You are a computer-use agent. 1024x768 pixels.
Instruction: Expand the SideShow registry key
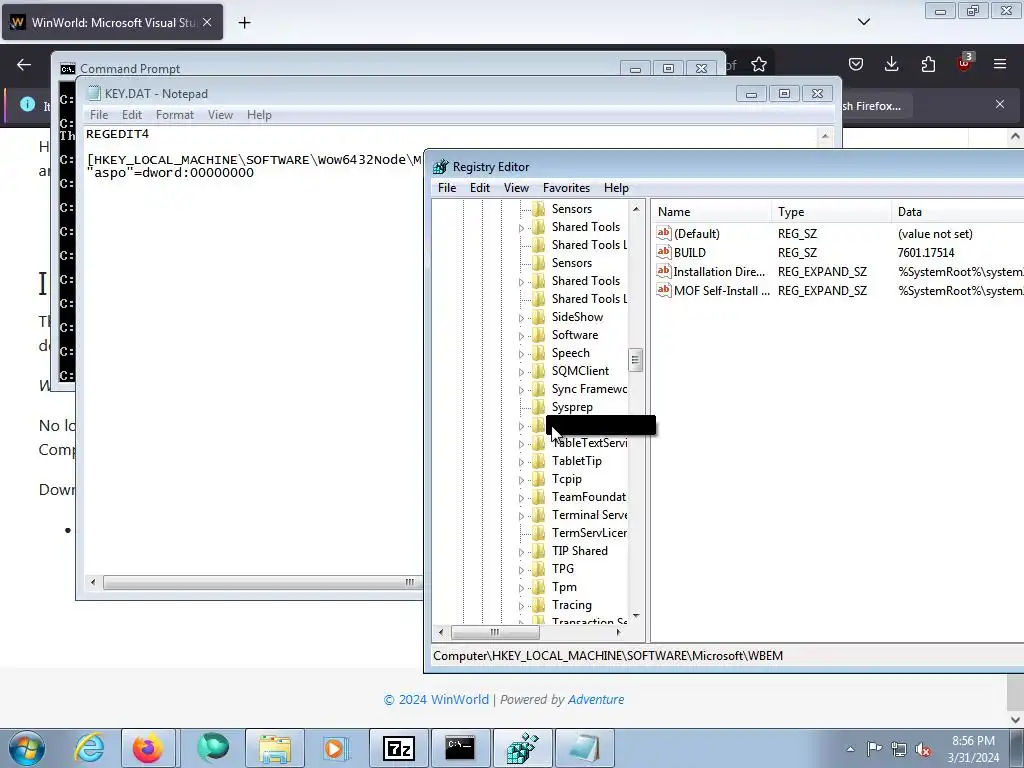521,318
